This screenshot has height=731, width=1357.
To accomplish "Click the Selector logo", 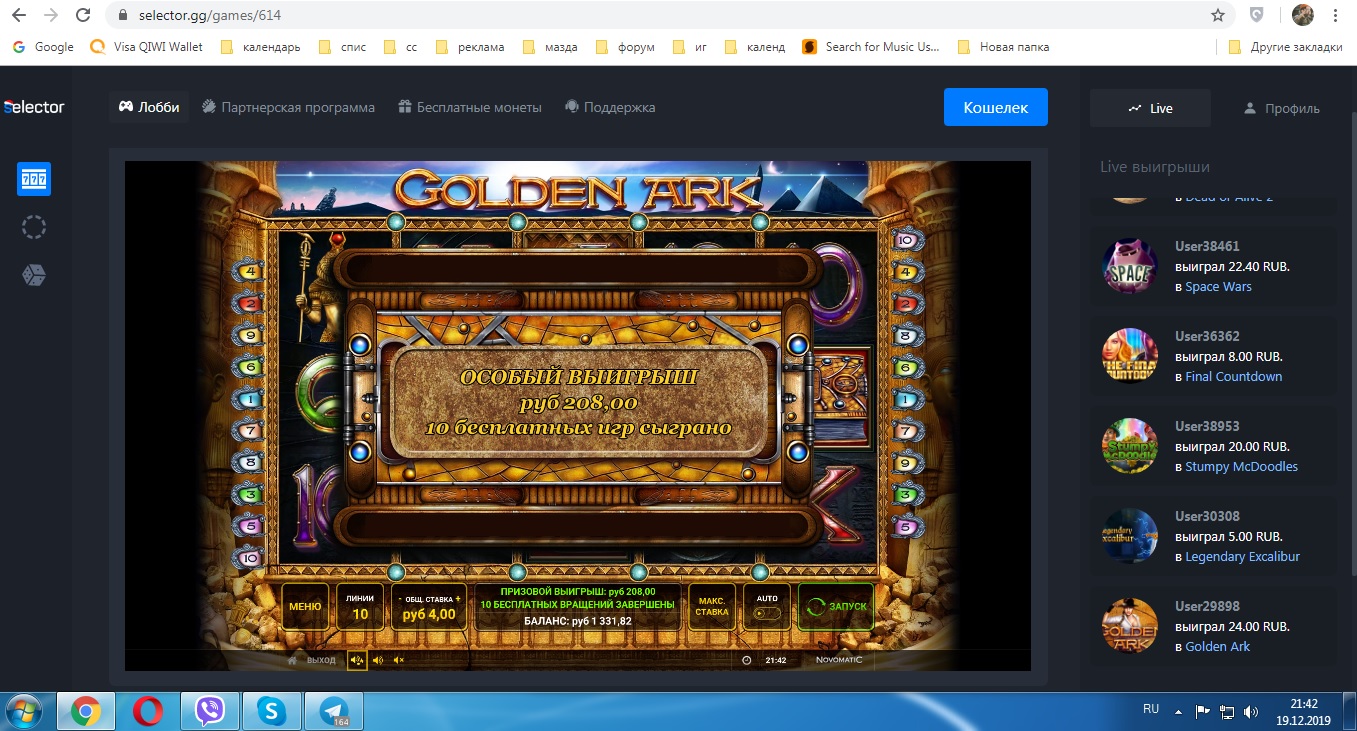I will [x=34, y=107].
